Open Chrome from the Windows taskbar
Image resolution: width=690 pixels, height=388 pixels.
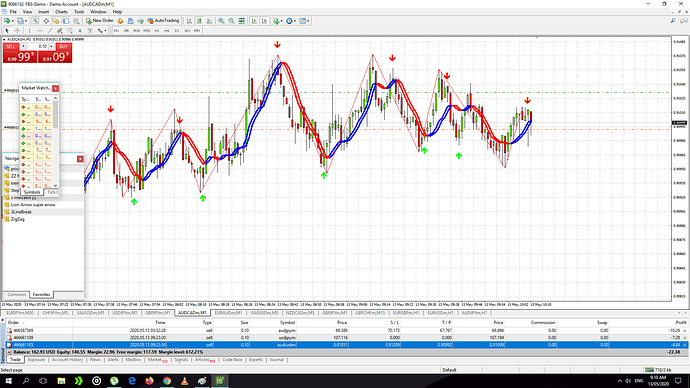(167, 381)
